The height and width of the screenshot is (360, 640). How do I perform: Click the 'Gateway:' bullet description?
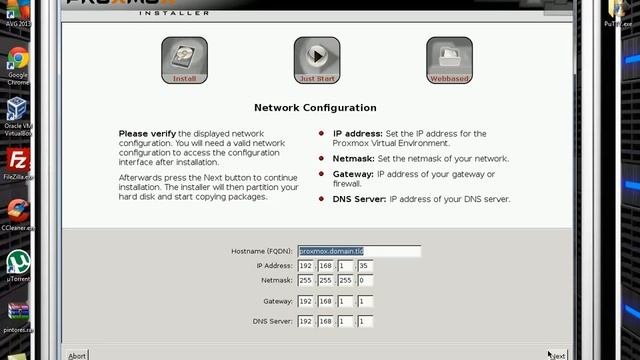pos(413,179)
